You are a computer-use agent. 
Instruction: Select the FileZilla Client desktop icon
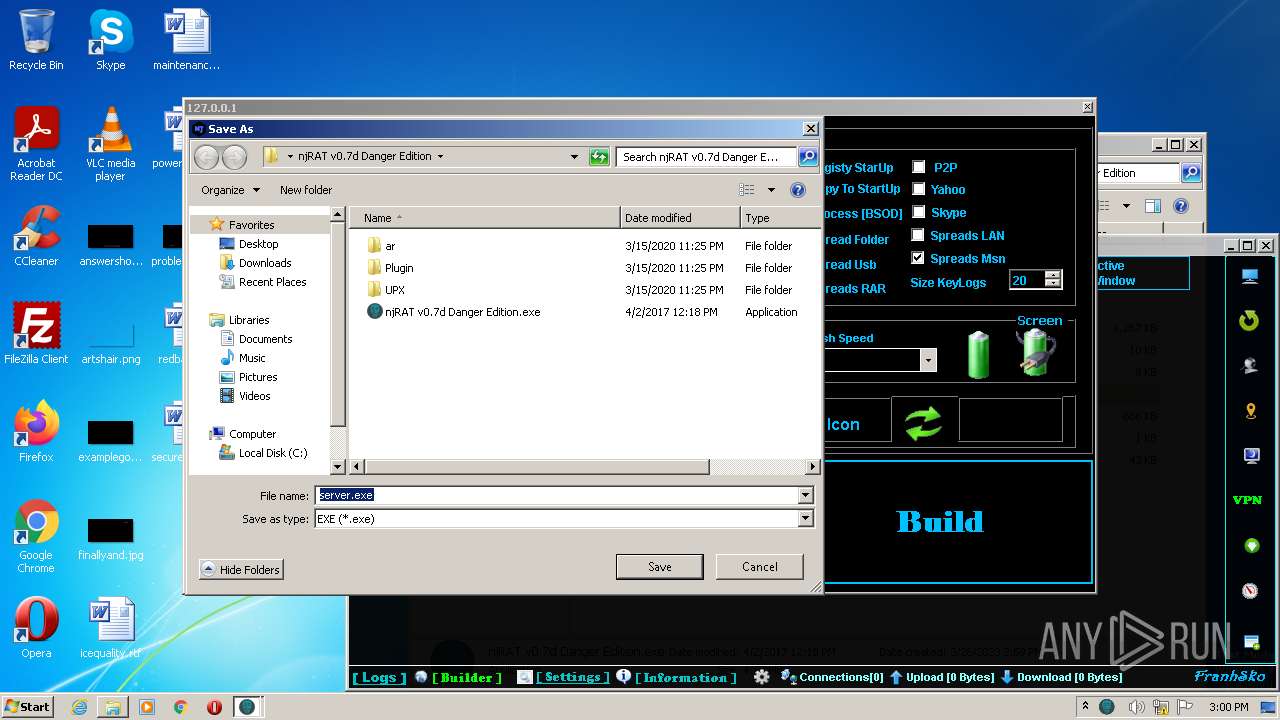[x=36, y=334]
